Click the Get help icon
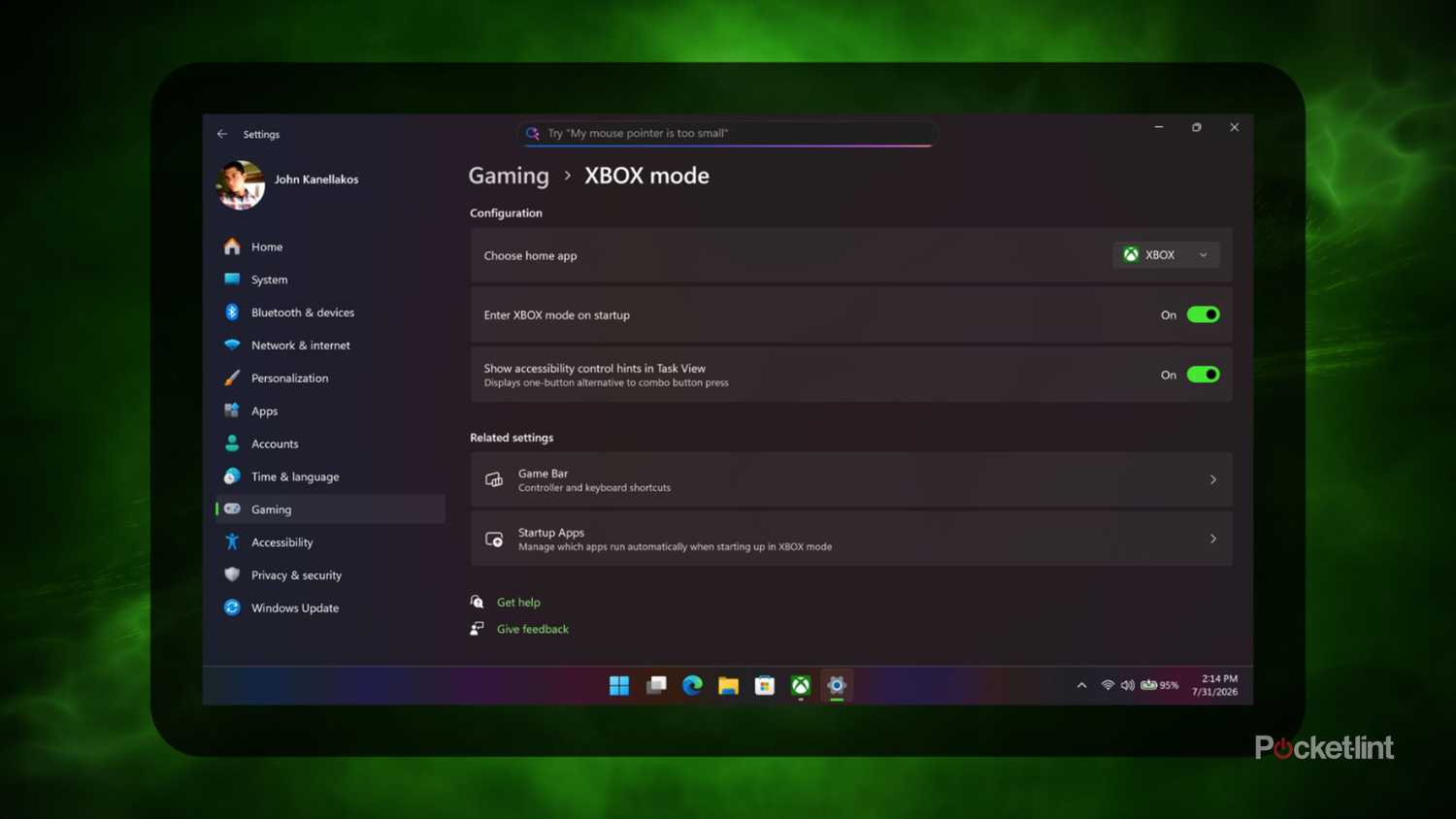Viewport: 1456px width, 819px height. 477,602
